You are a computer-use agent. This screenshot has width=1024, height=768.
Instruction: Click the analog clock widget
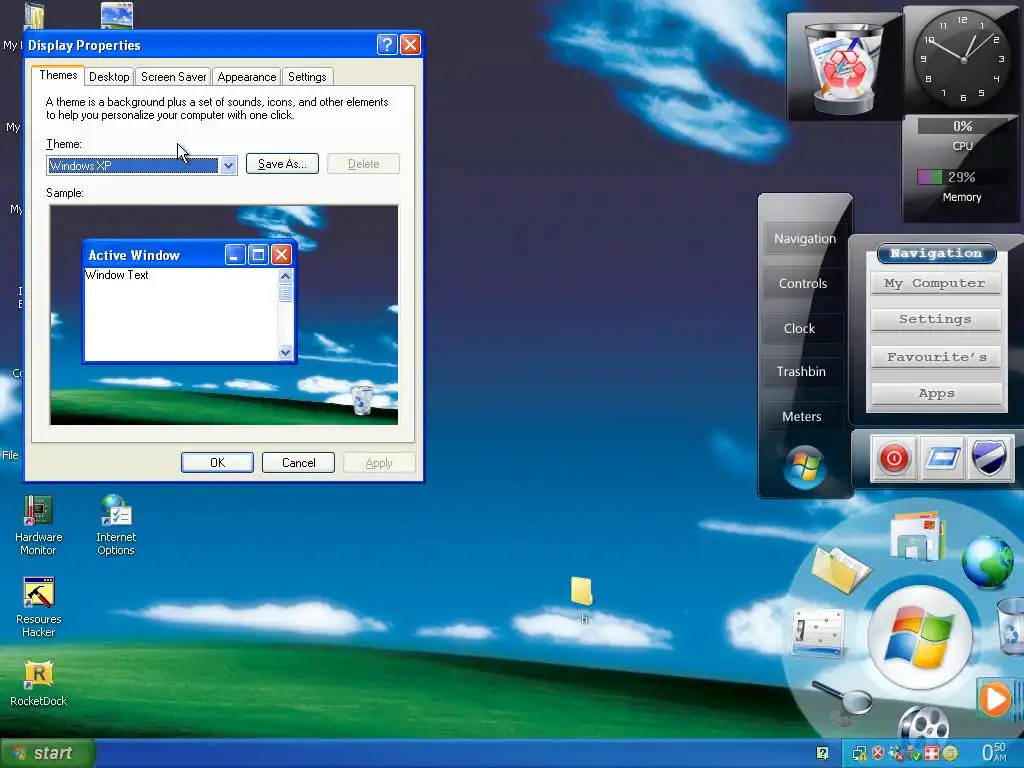point(962,59)
